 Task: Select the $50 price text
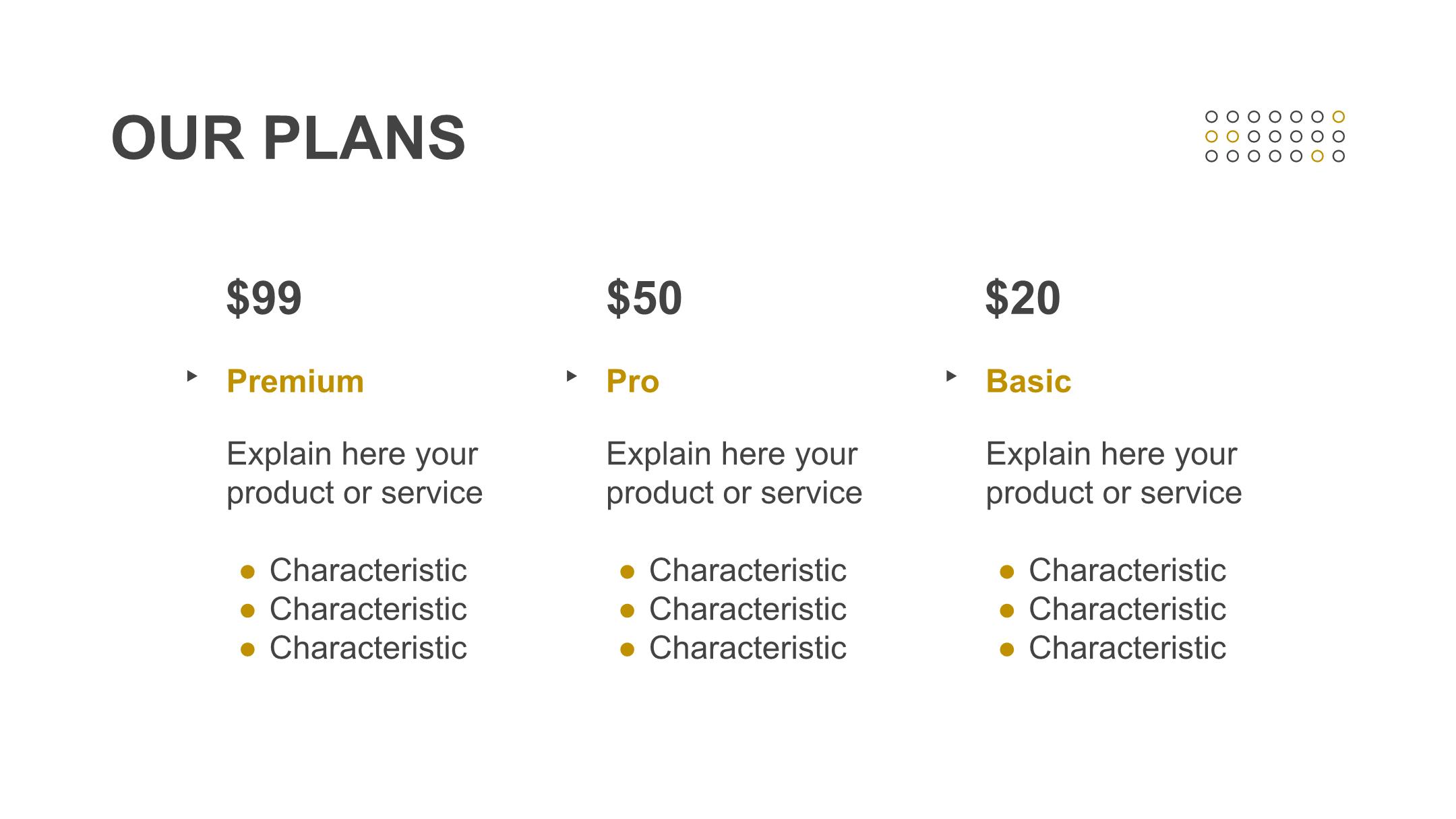click(x=644, y=297)
